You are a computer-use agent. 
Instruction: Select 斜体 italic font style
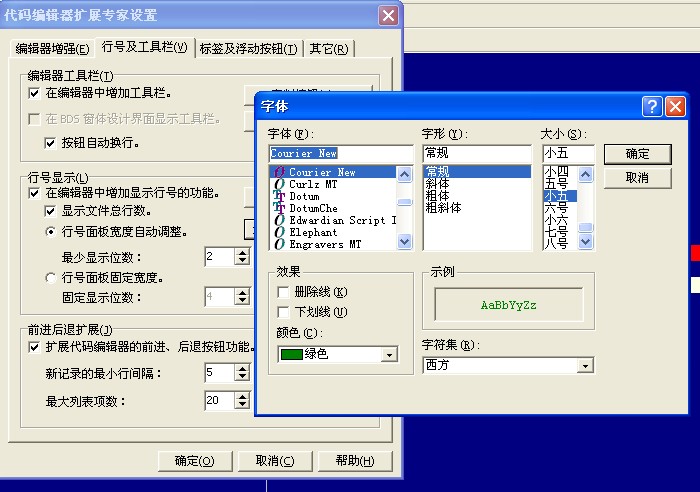pos(437,184)
